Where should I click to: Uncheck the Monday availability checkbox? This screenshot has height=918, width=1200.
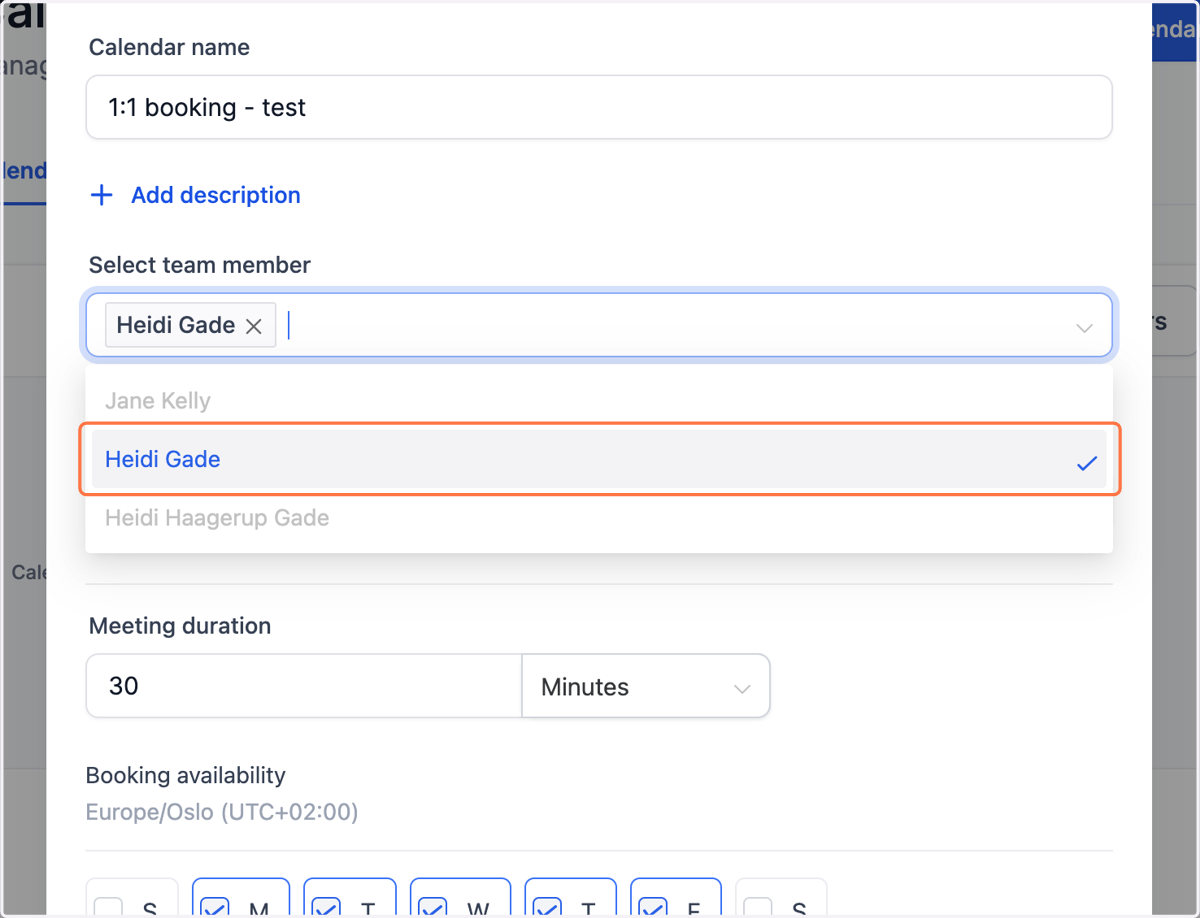coord(215,908)
